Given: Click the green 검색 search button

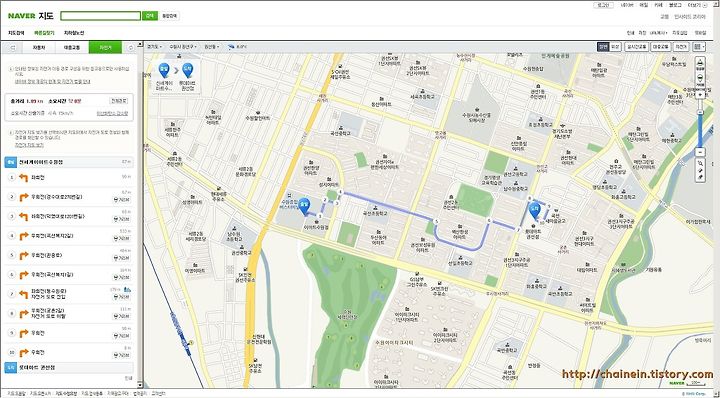Looking at the screenshot, I should point(150,16).
